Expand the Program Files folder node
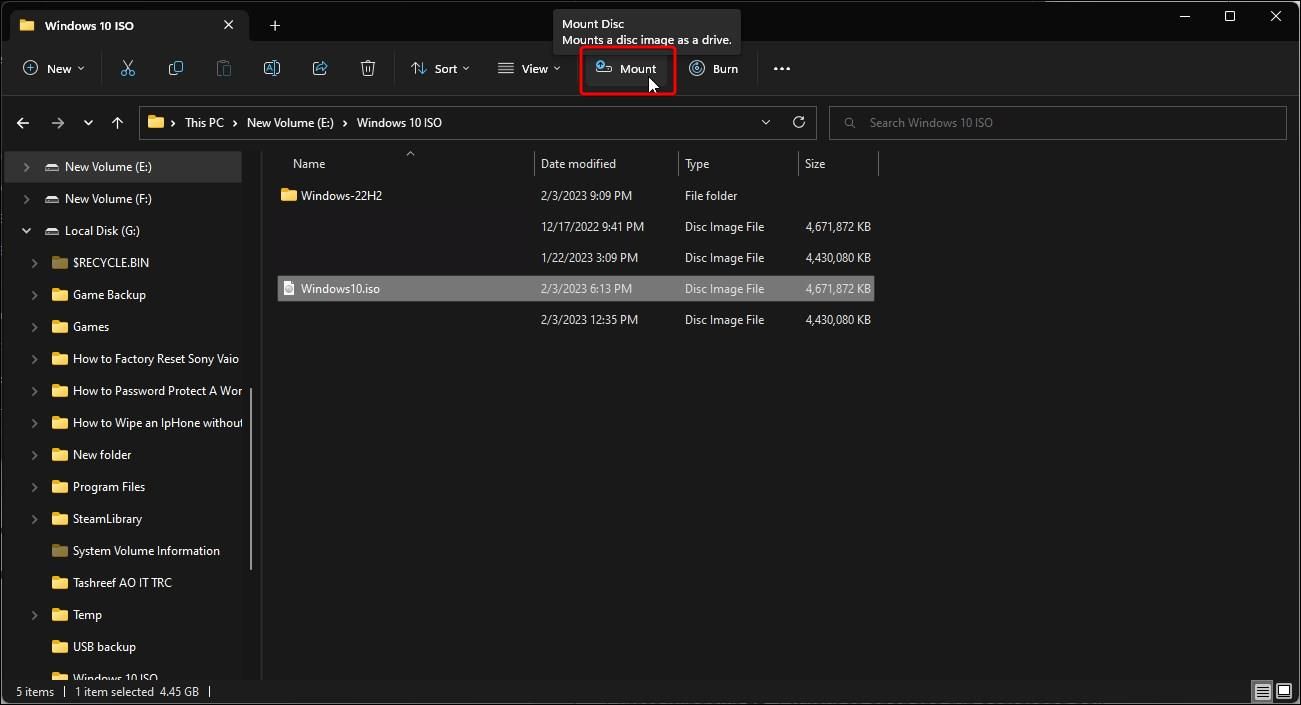 pos(34,487)
